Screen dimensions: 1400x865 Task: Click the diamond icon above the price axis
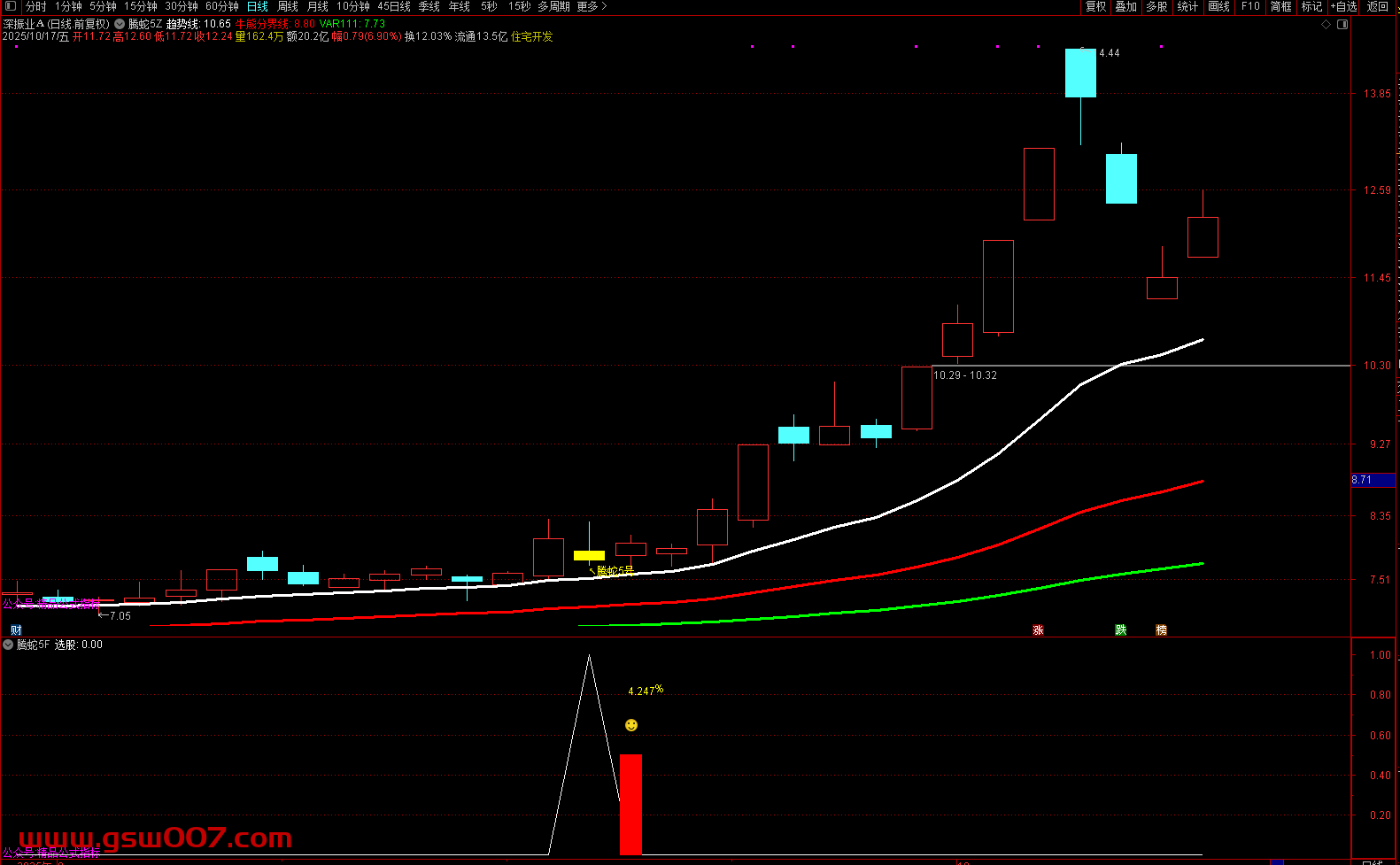pos(1326,25)
